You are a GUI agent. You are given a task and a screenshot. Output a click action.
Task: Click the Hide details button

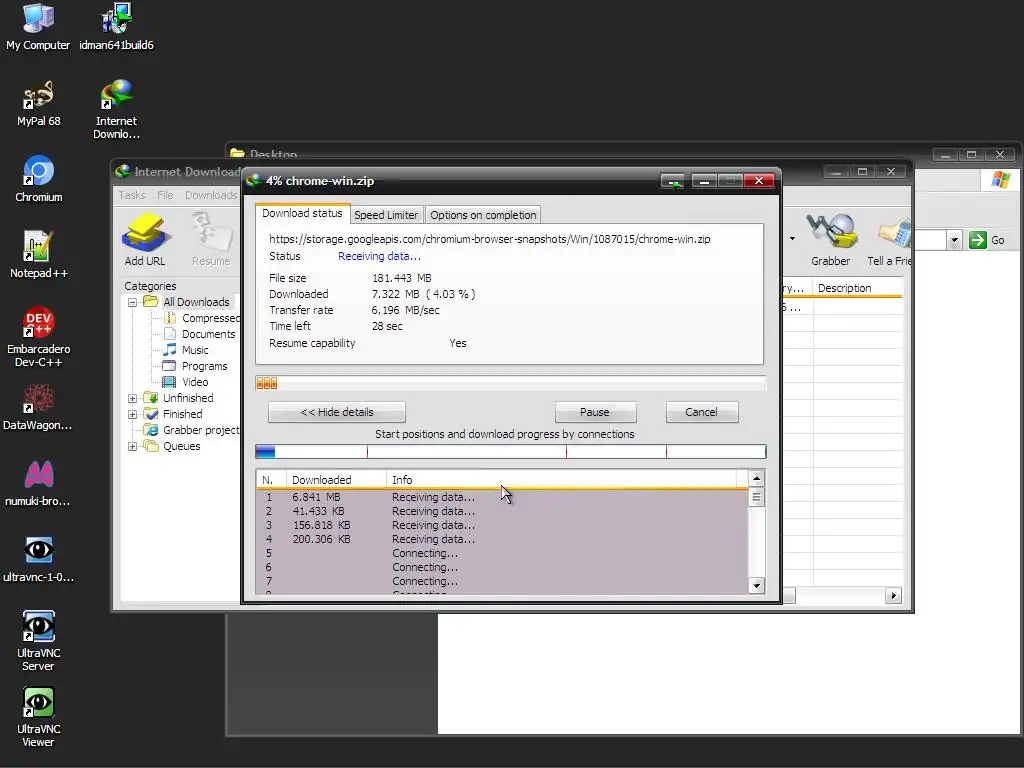337,412
